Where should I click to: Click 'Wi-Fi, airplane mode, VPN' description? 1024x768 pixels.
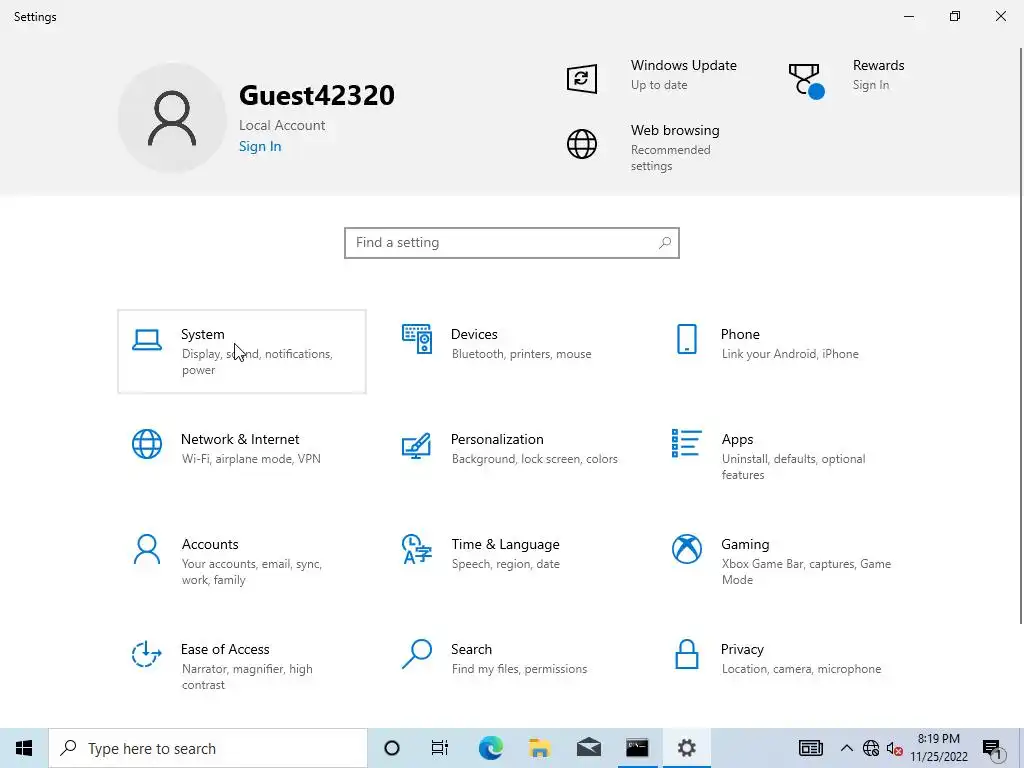tap(251, 459)
